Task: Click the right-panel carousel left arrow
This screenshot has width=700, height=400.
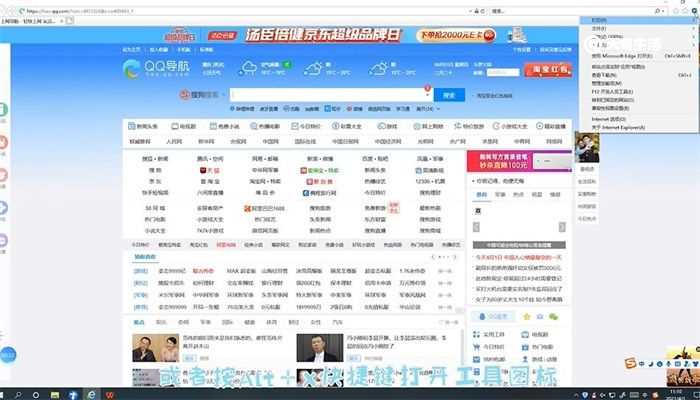Action: [x=476, y=227]
